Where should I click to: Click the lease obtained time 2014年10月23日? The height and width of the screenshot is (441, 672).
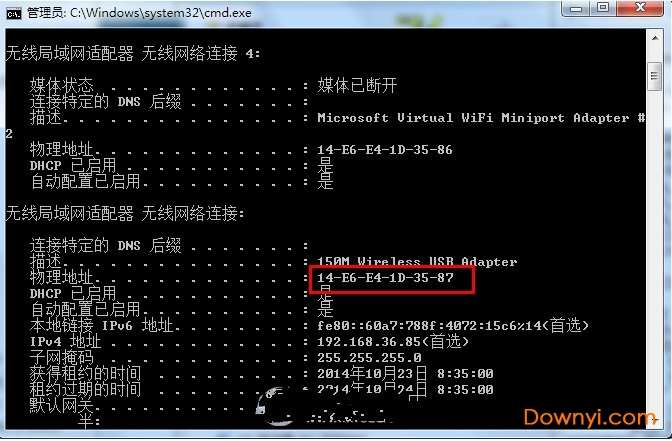(x=372, y=373)
